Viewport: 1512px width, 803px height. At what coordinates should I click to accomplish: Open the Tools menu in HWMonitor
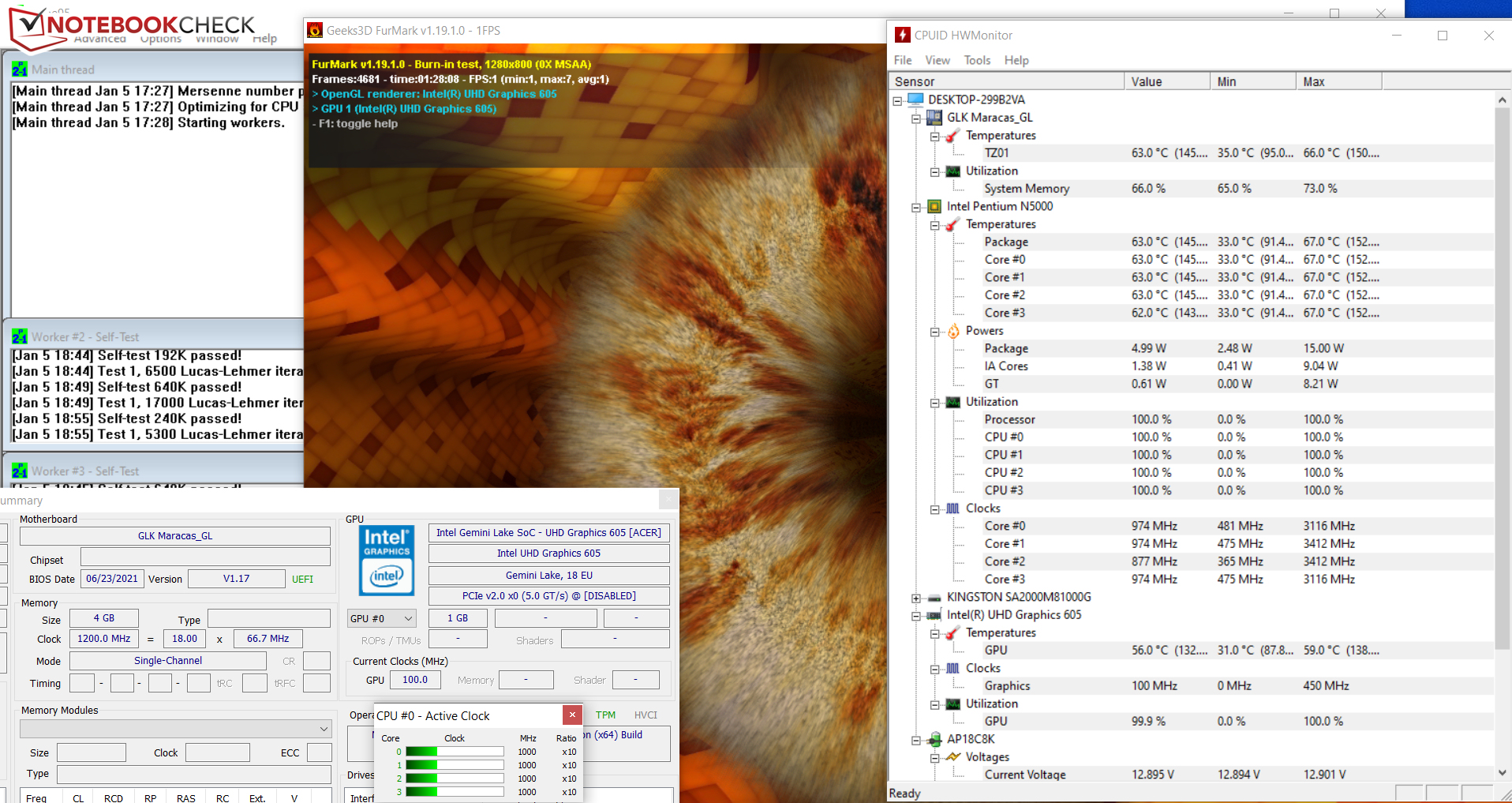[977, 60]
